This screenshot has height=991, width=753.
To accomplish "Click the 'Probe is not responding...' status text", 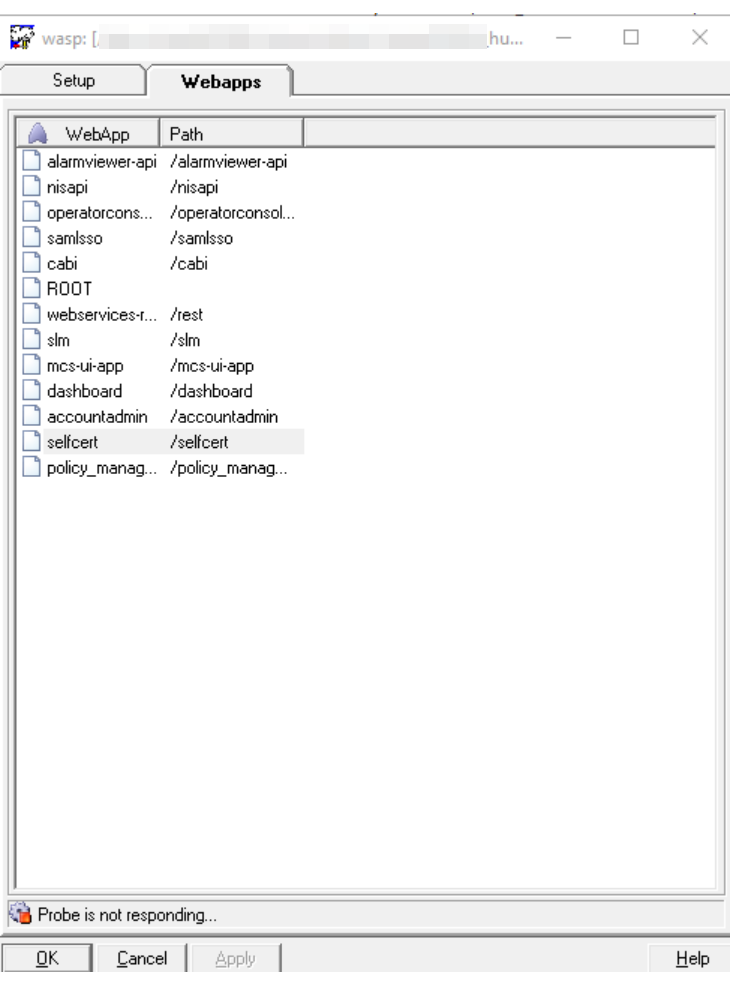I will 127,915.
